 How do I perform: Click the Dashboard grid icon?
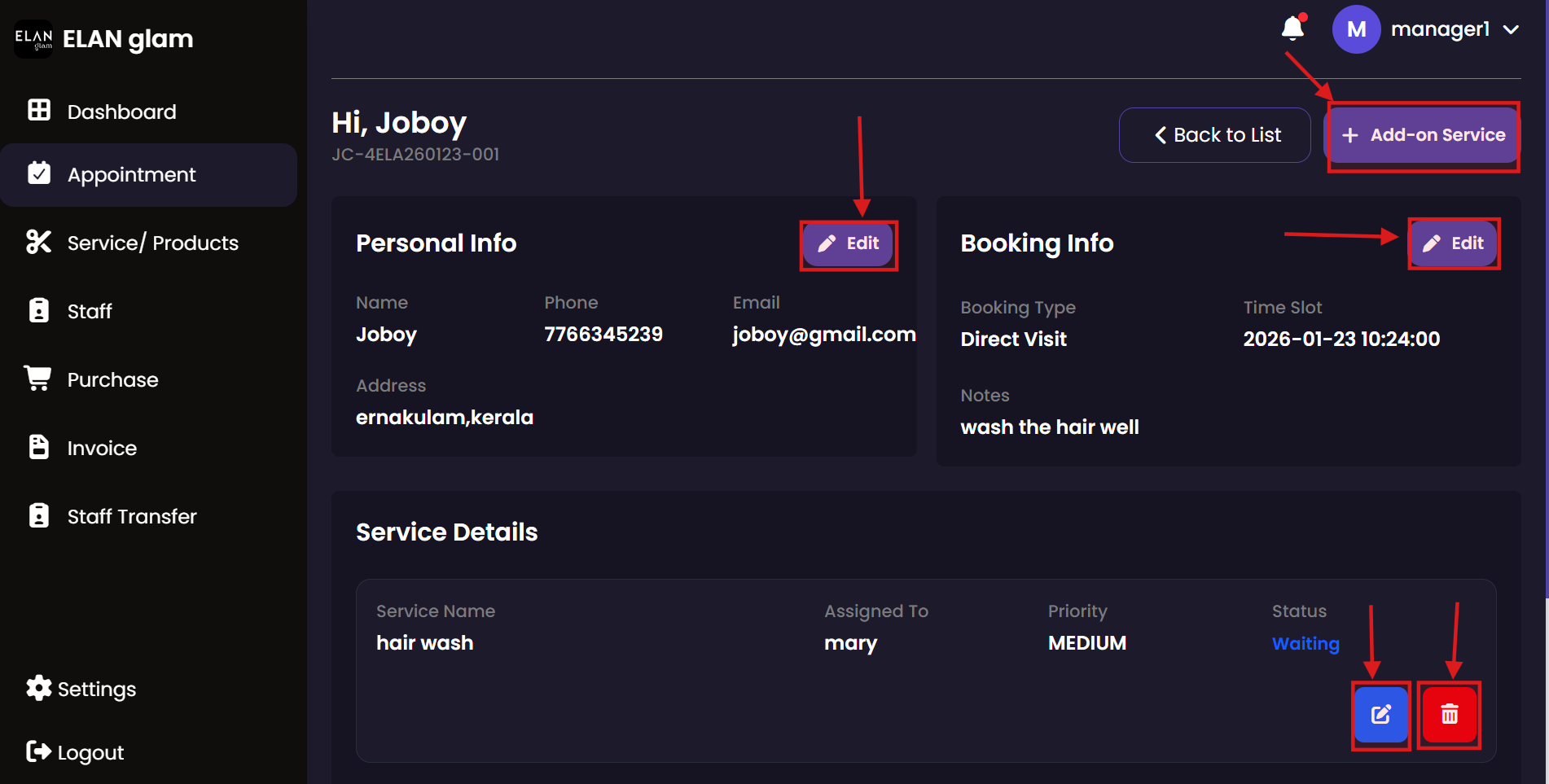(39, 111)
